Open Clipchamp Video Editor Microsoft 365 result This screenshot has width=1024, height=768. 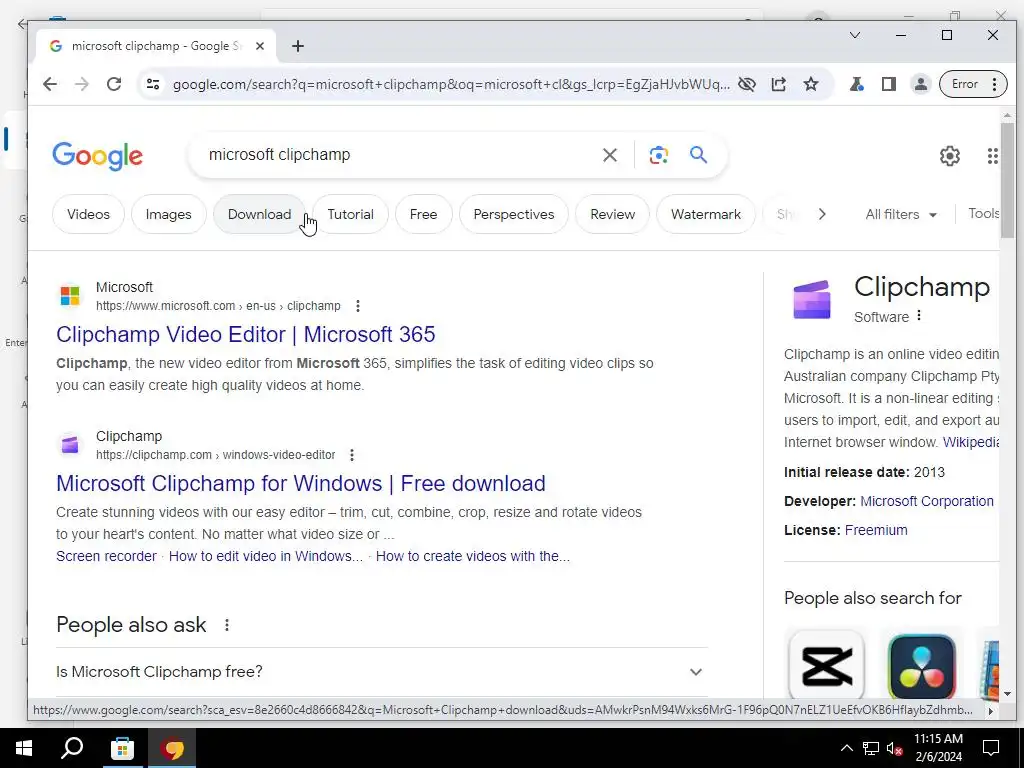tap(246, 334)
